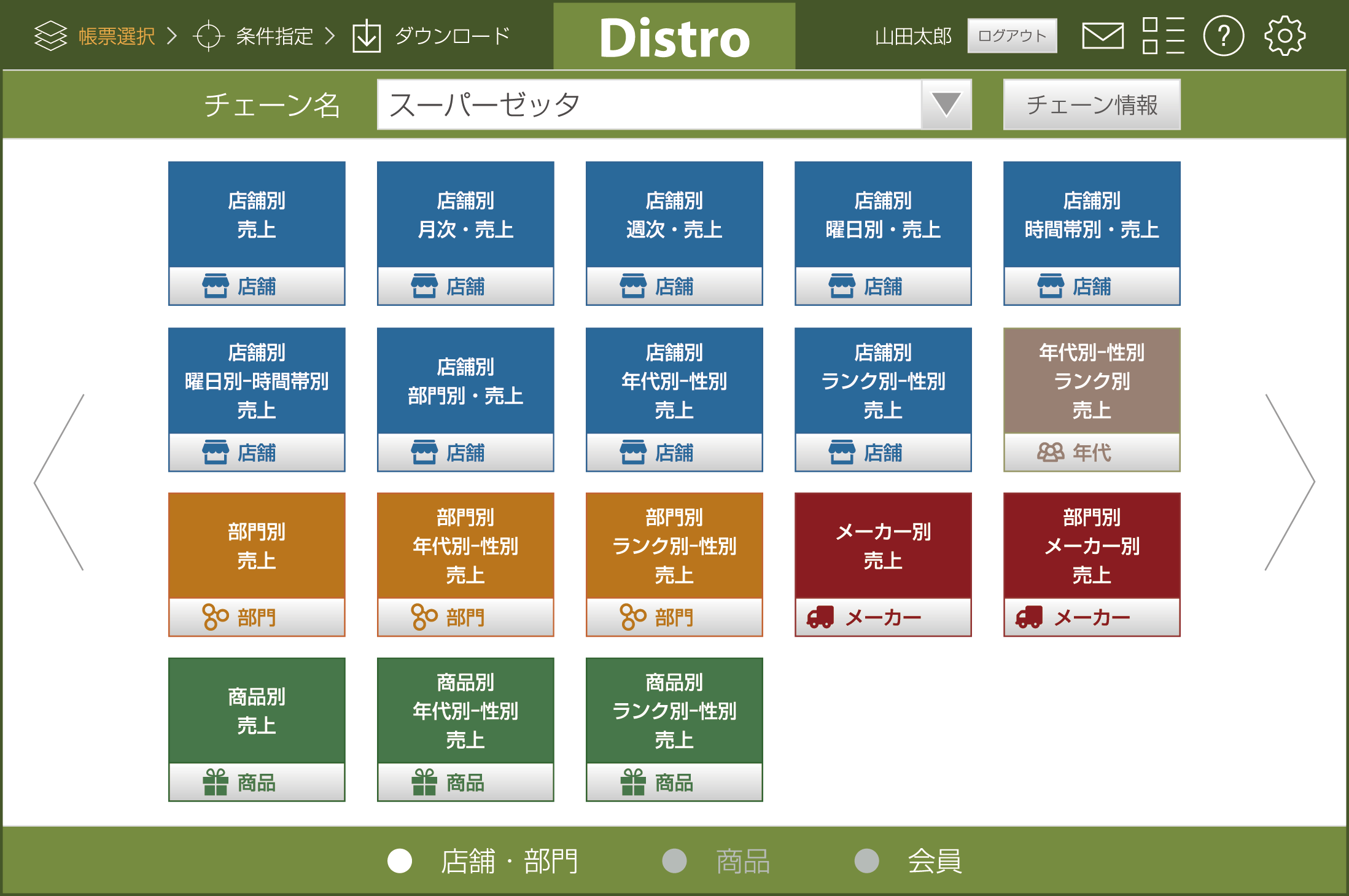Open 商品別 年代別-性別 売上 report tile
The height and width of the screenshot is (896, 1349).
(465, 730)
